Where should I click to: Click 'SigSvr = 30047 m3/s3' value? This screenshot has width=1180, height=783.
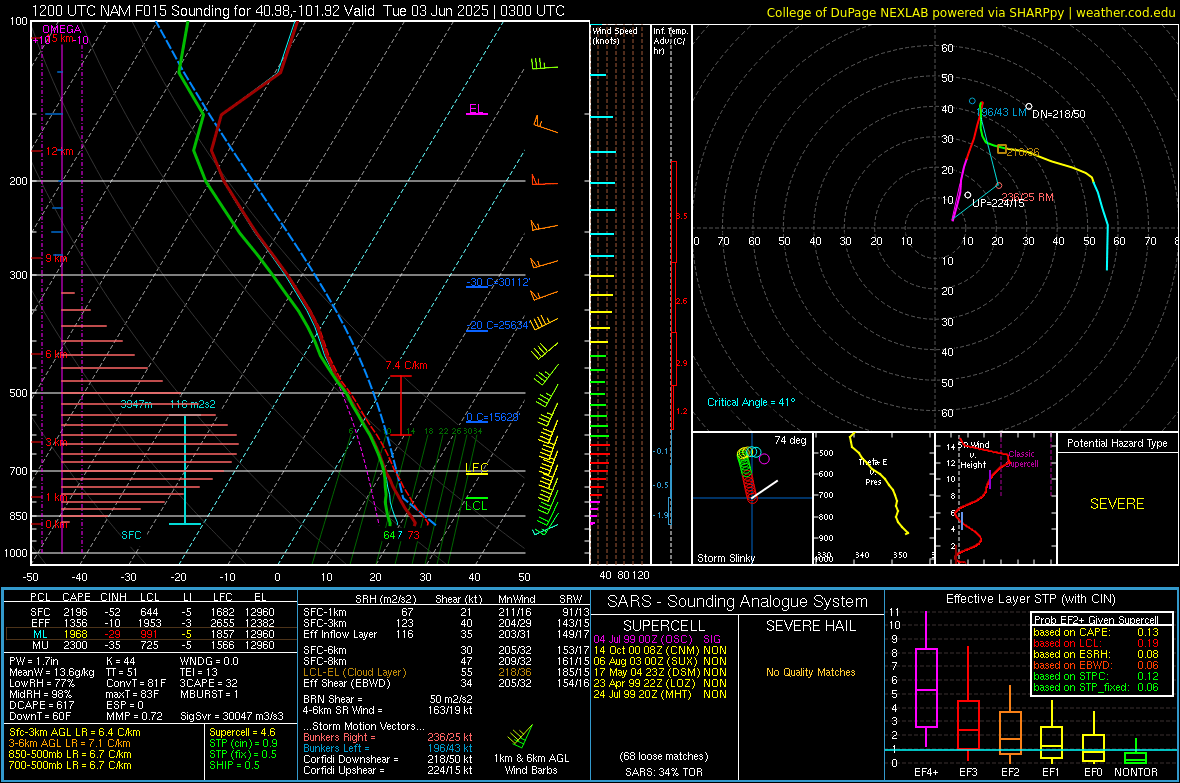click(232, 716)
